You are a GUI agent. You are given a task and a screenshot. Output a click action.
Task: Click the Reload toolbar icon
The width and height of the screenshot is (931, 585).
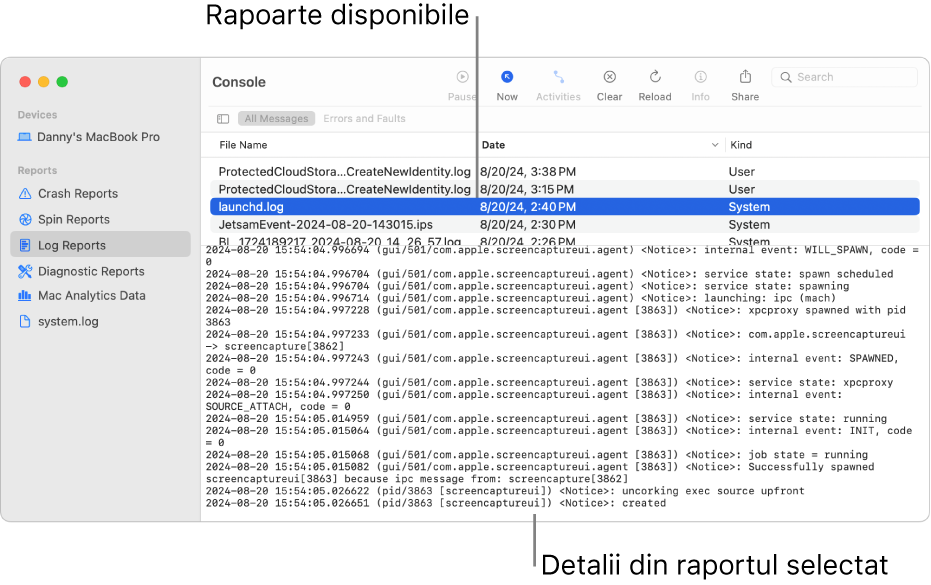(x=655, y=77)
